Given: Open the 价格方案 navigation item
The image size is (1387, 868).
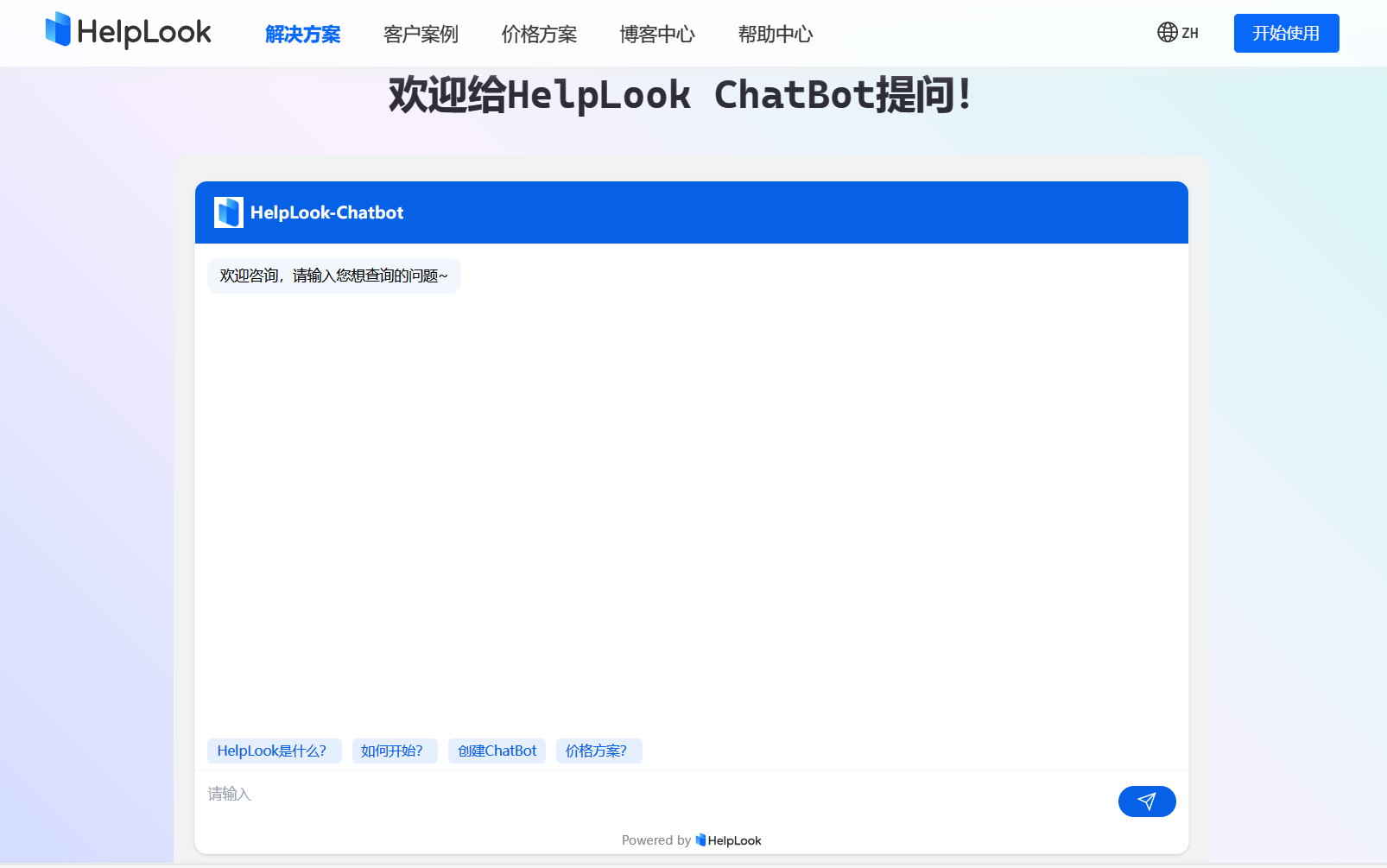Looking at the screenshot, I should click(x=538, y=35).
